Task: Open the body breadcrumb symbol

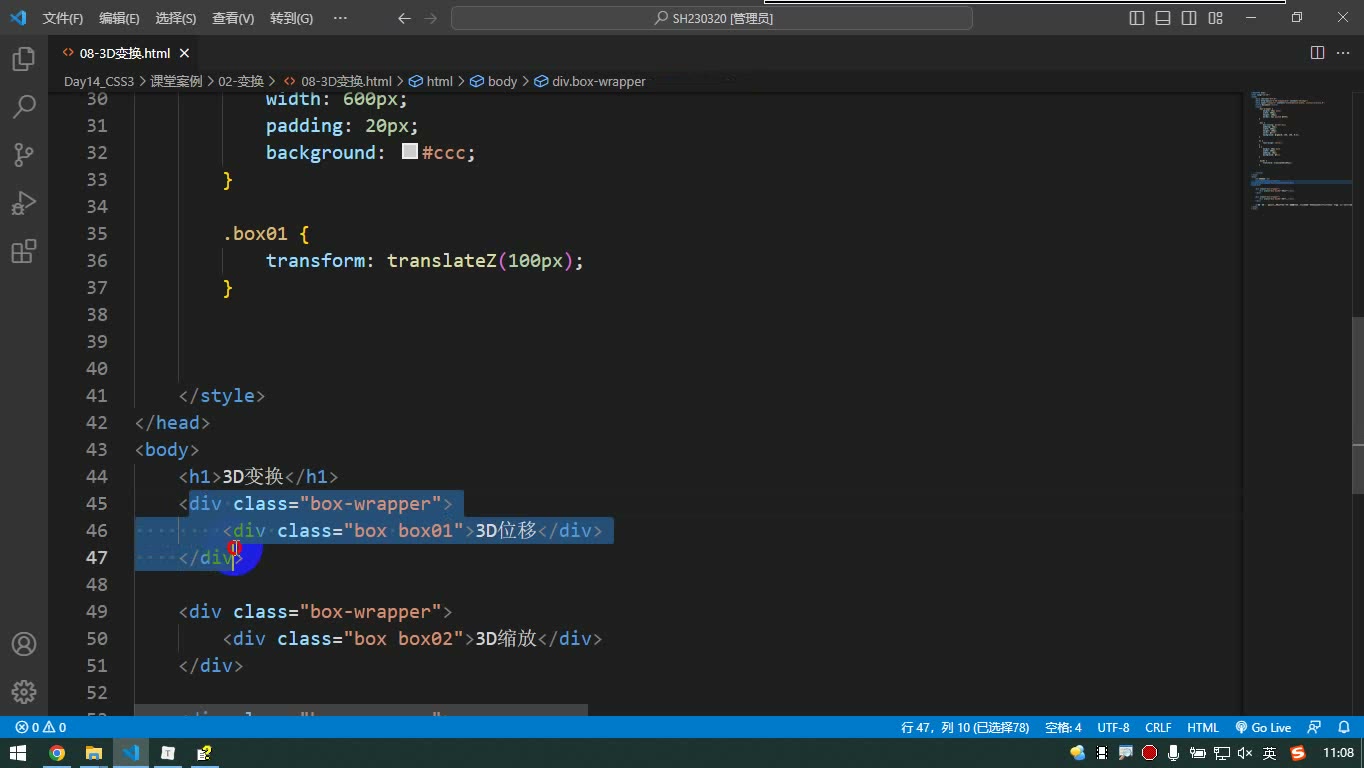Action: pyautogui.click(x=494, y=81)
